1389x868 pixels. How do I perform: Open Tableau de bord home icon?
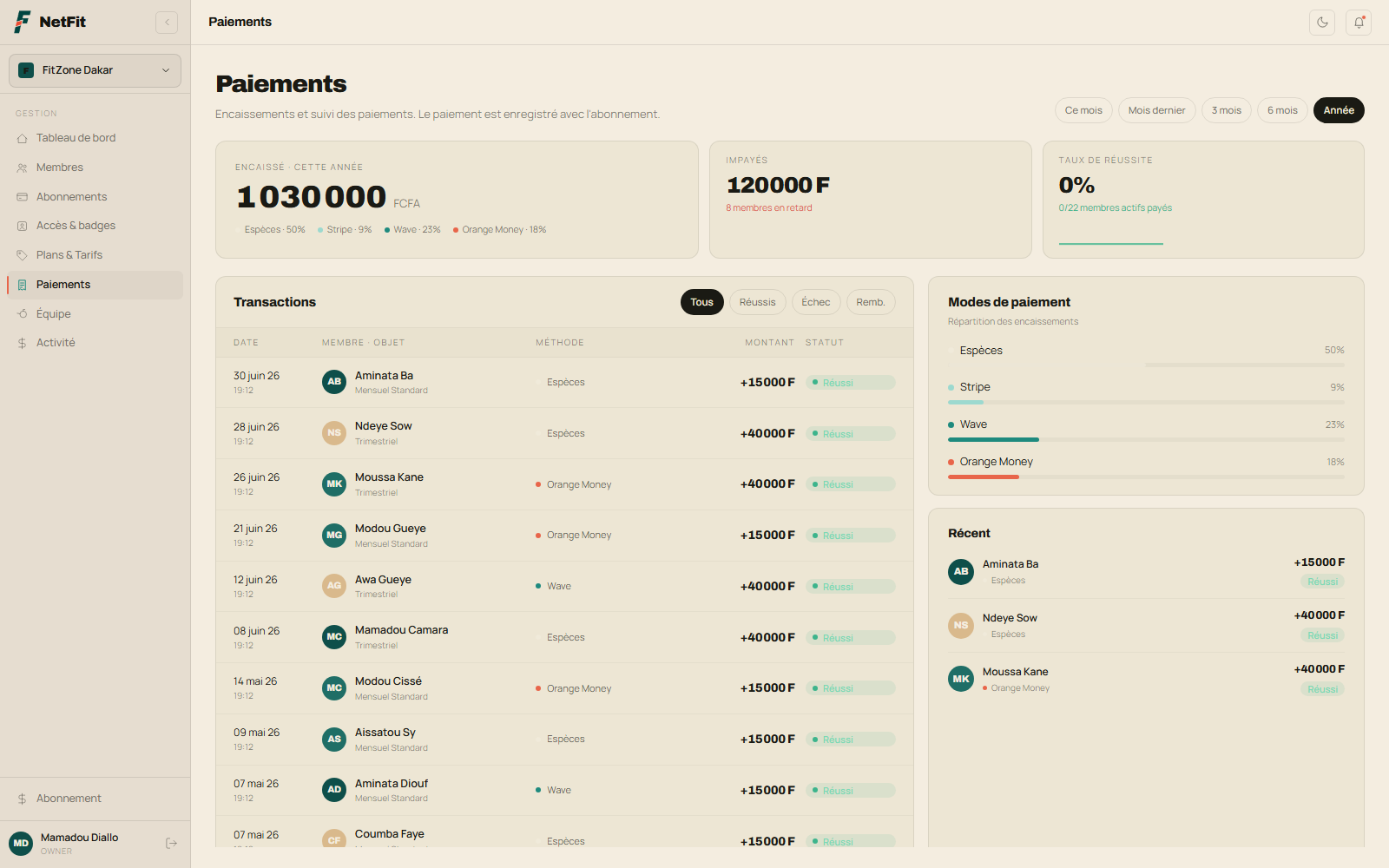point(23,138)
